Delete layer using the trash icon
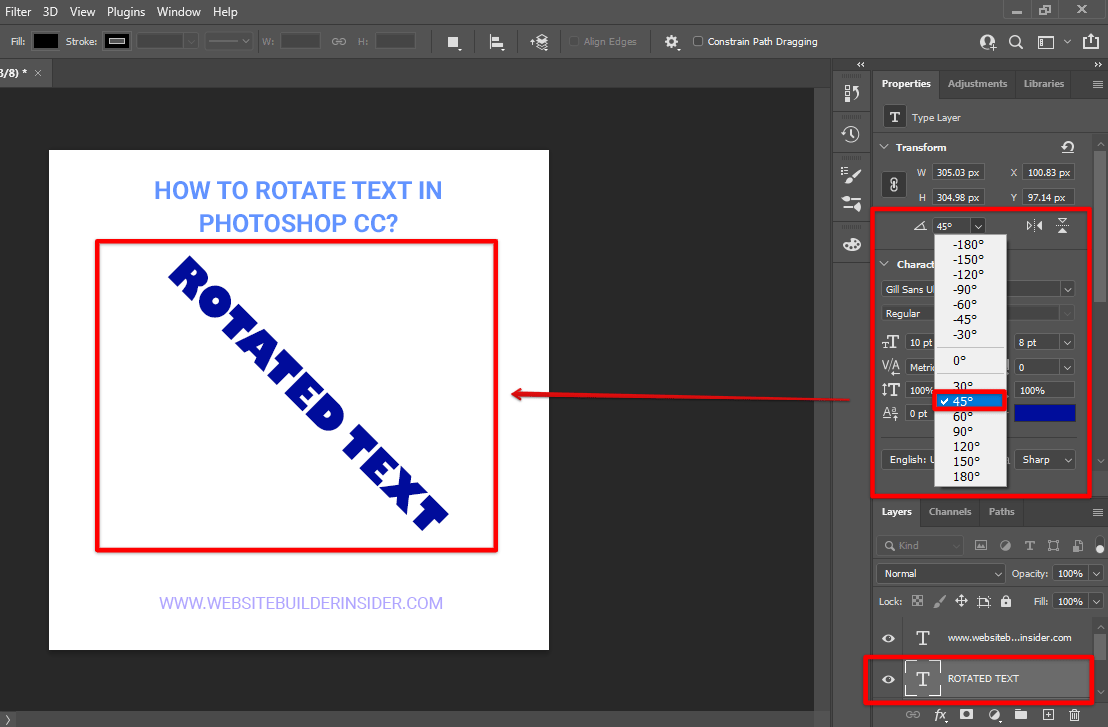The height and width of the screenshot is (727, 1108). point(1074,714)
